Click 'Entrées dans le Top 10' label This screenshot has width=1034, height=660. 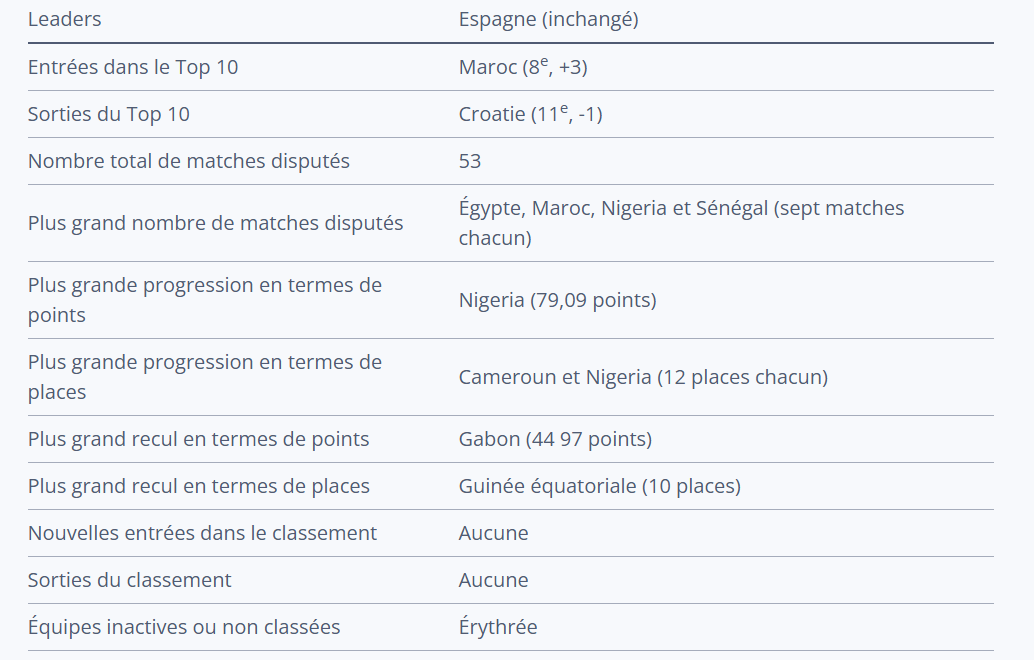(x=133, y=67)
